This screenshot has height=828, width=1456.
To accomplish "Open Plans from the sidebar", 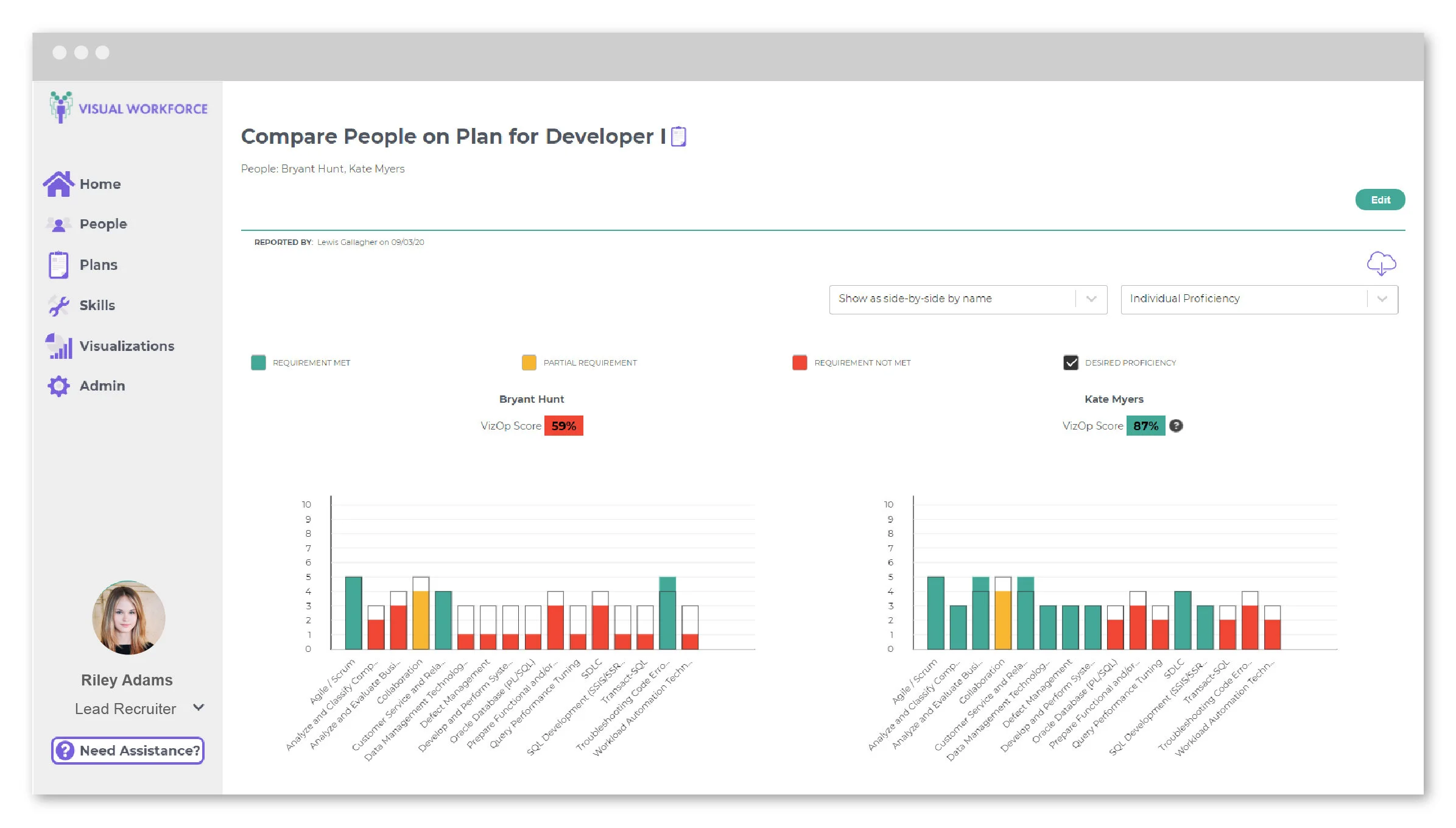I will click(58, 264).
